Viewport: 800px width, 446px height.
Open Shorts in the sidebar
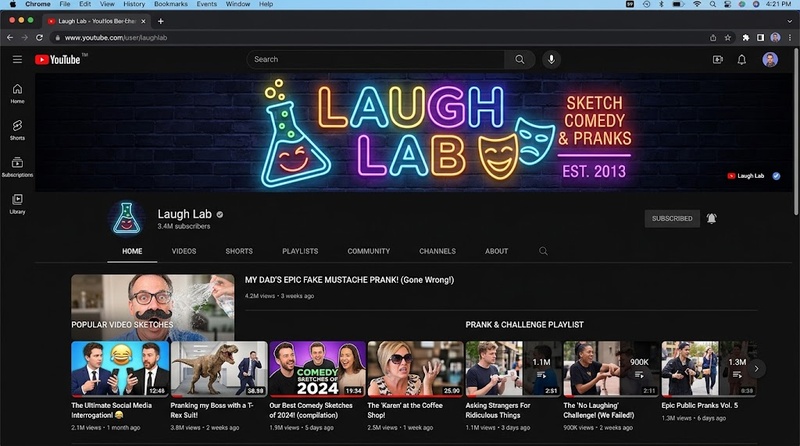click(17, 130)
